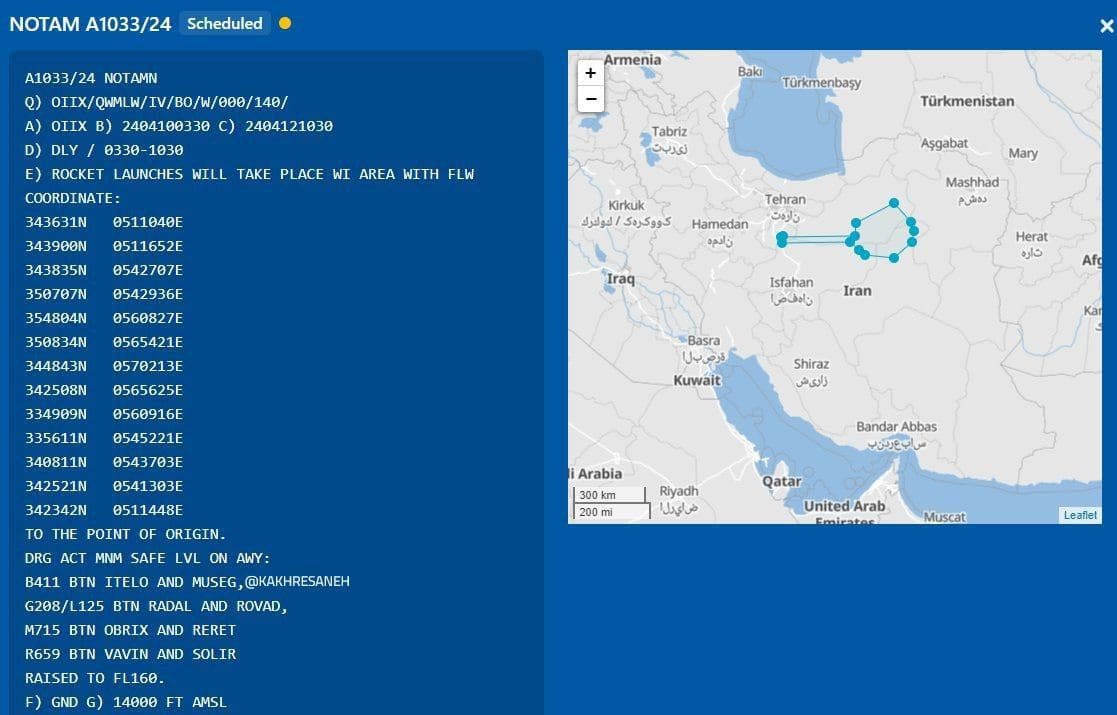The height and width of the screenshot is (715, 1117).
Task: Select the coordinate row 343900N 0511652E
Action: [104, 246]
